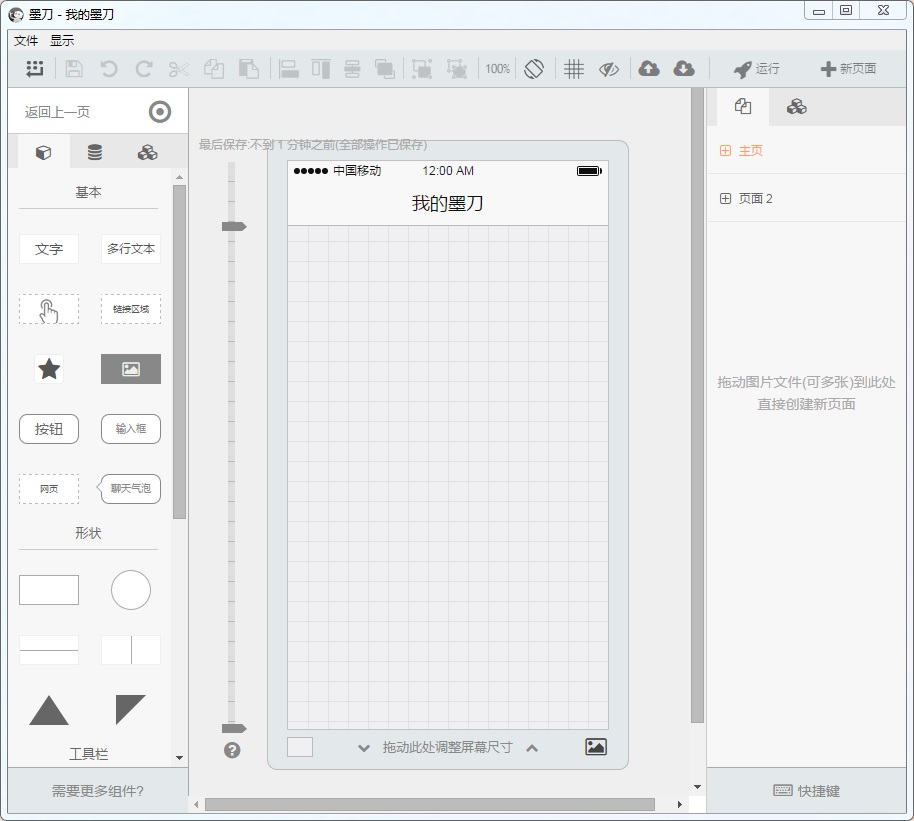Screen dimensions: 914x821
Task: Open the 显示 menu
Action: [x=62, y=40]
